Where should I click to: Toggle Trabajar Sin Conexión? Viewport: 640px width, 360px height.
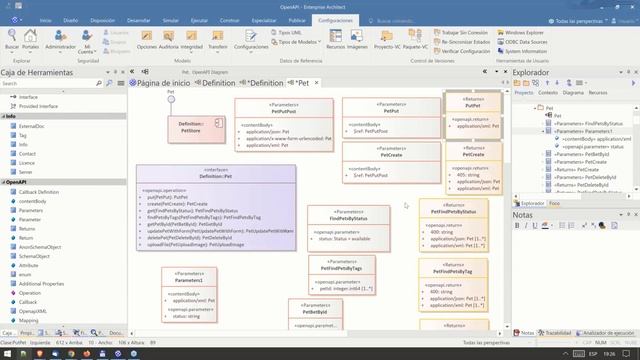tap(461, 32)
